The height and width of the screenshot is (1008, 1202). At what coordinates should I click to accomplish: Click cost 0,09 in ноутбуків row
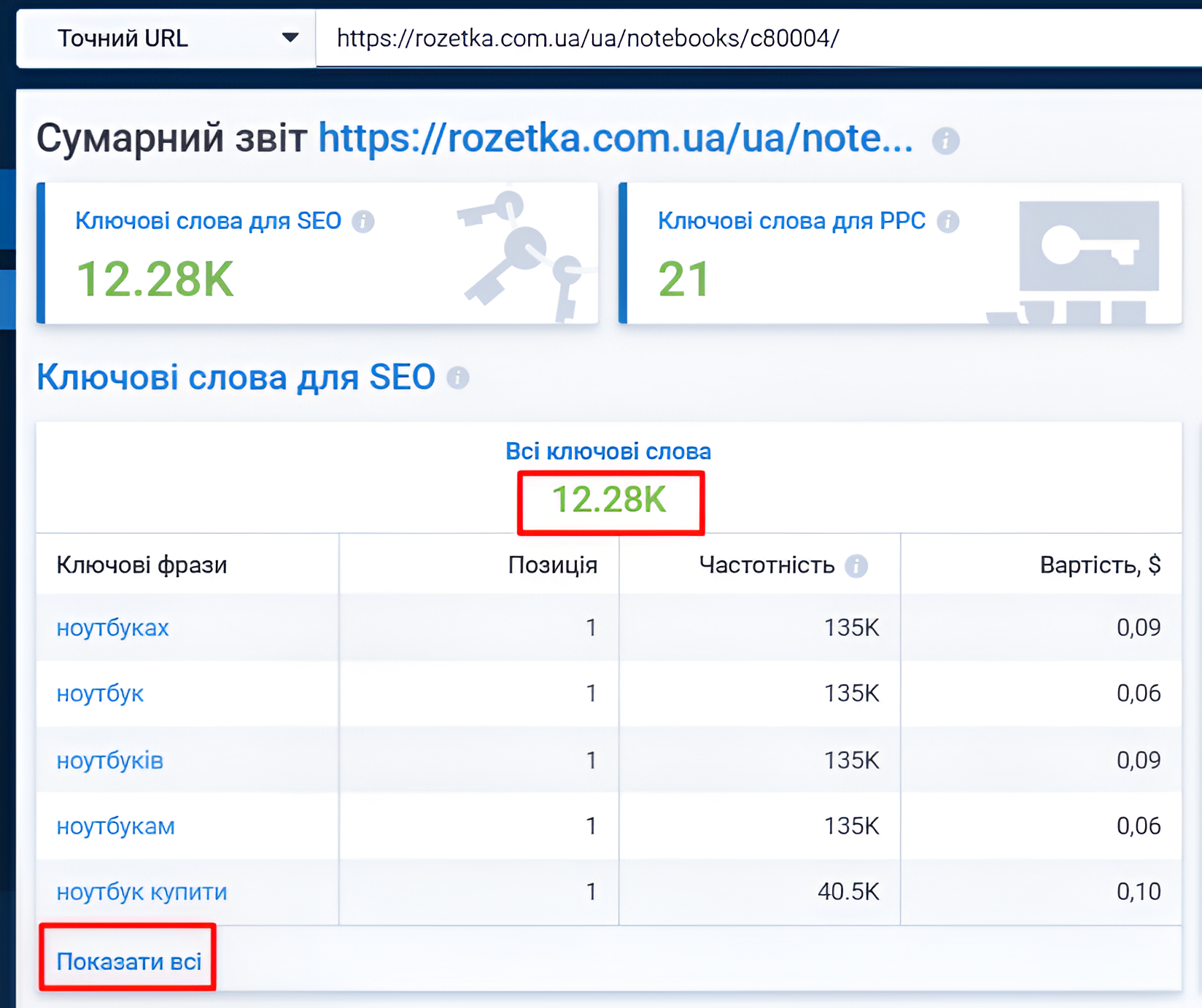click(x=1139, y=760)
